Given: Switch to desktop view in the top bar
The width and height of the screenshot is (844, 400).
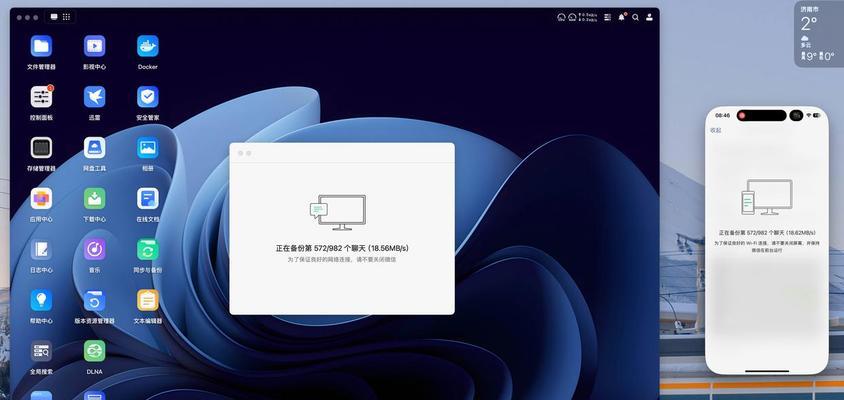Looking at the screenshot, I should pyautogui.click(x=54, y=17).
